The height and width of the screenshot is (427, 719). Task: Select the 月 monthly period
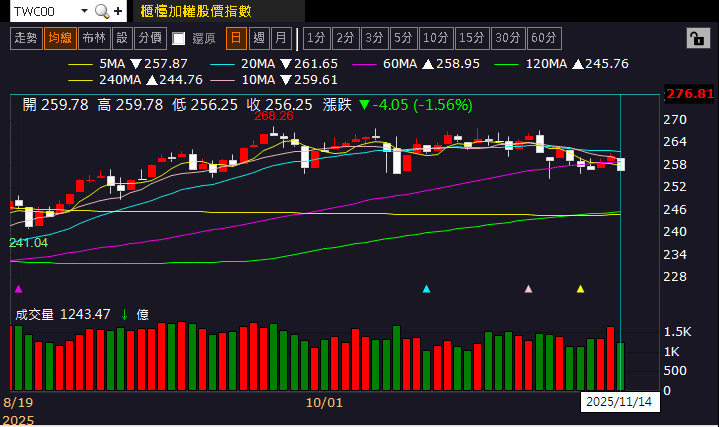(282, 38)
